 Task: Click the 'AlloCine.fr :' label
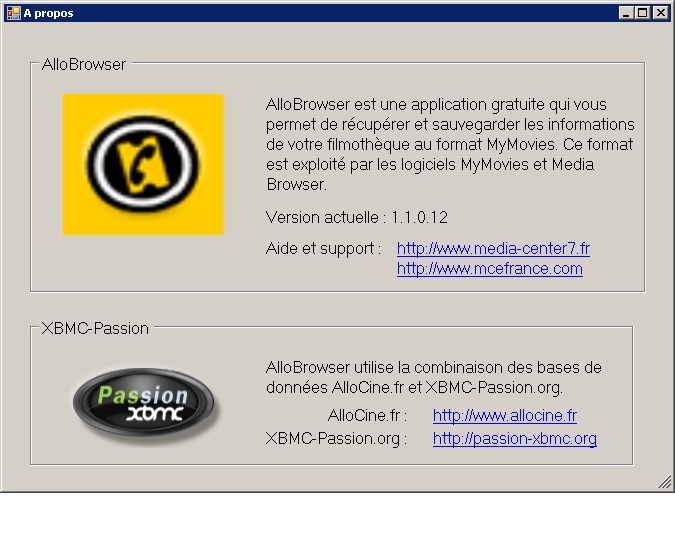[367, 416]
